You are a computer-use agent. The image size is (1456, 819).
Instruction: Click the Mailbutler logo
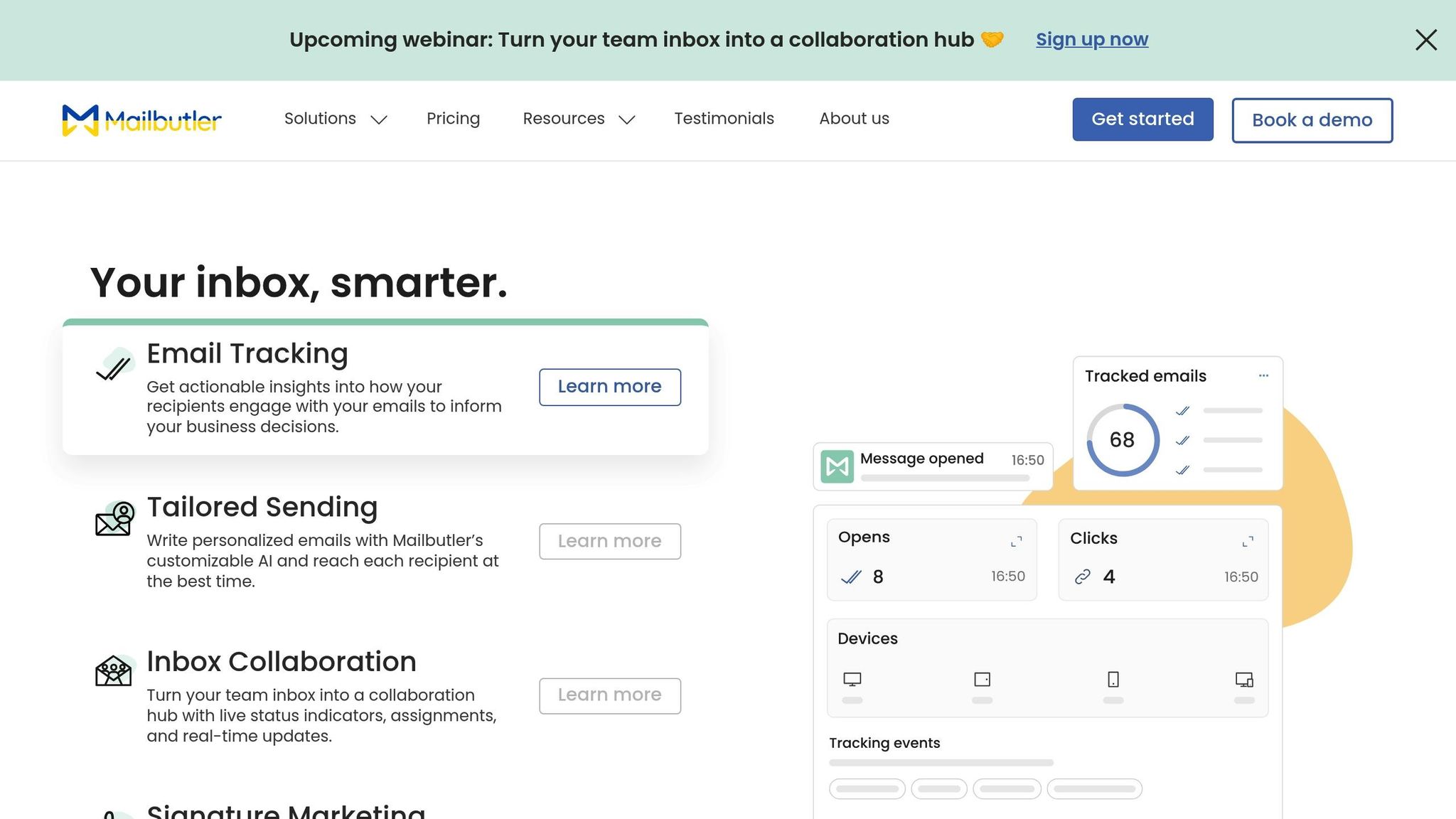click(141, 119)
